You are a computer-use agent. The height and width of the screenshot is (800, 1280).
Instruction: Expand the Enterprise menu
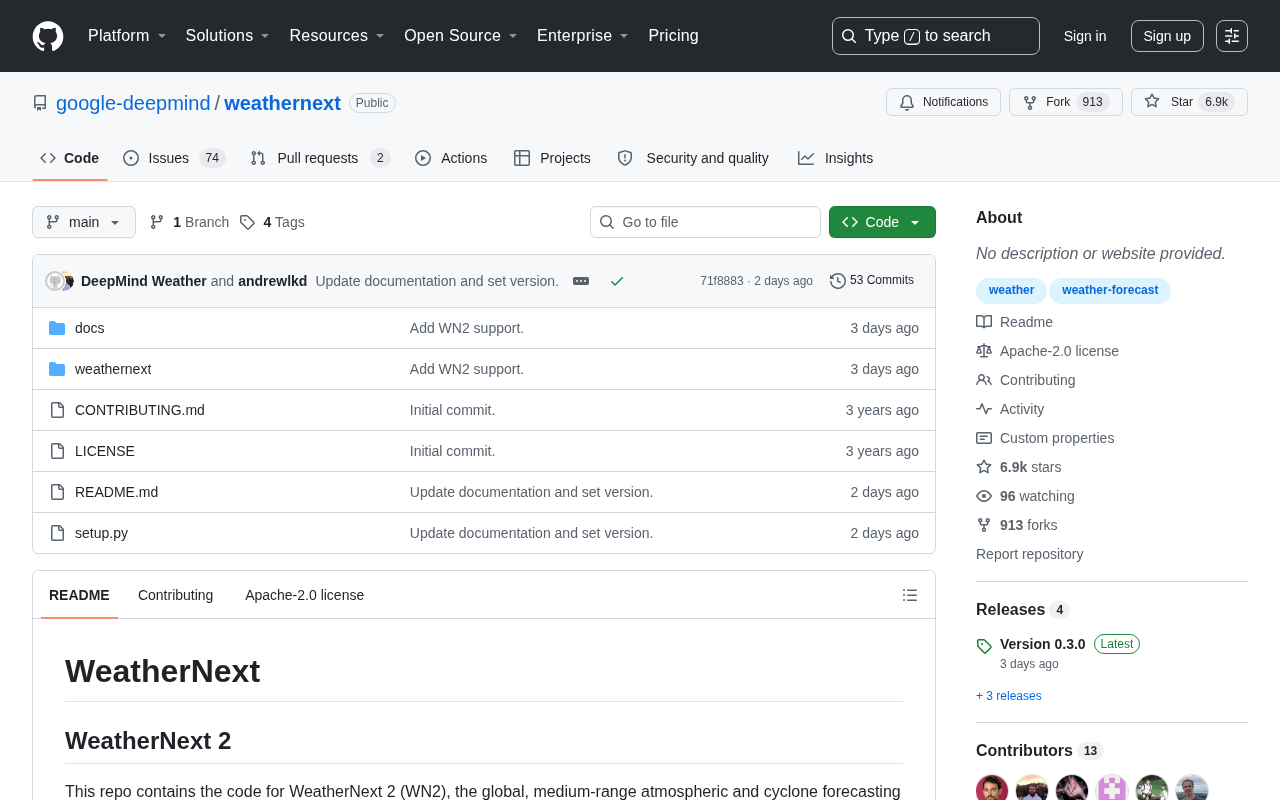coord(583,36)
